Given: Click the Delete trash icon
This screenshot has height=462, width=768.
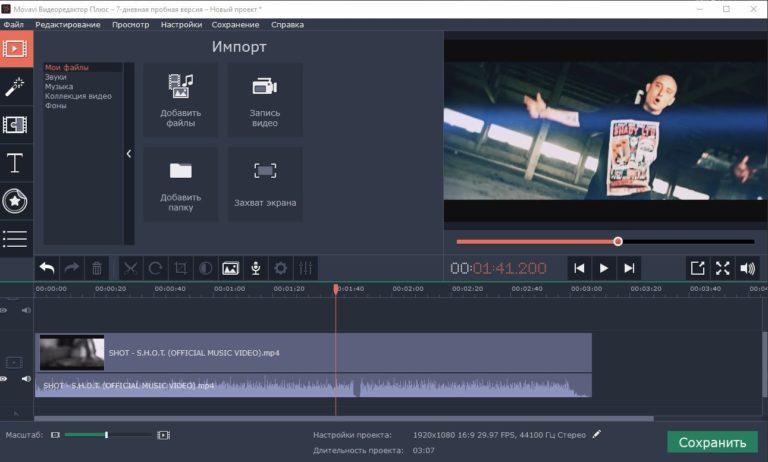Looking at the screenshot, I should (x=97, y=268).
